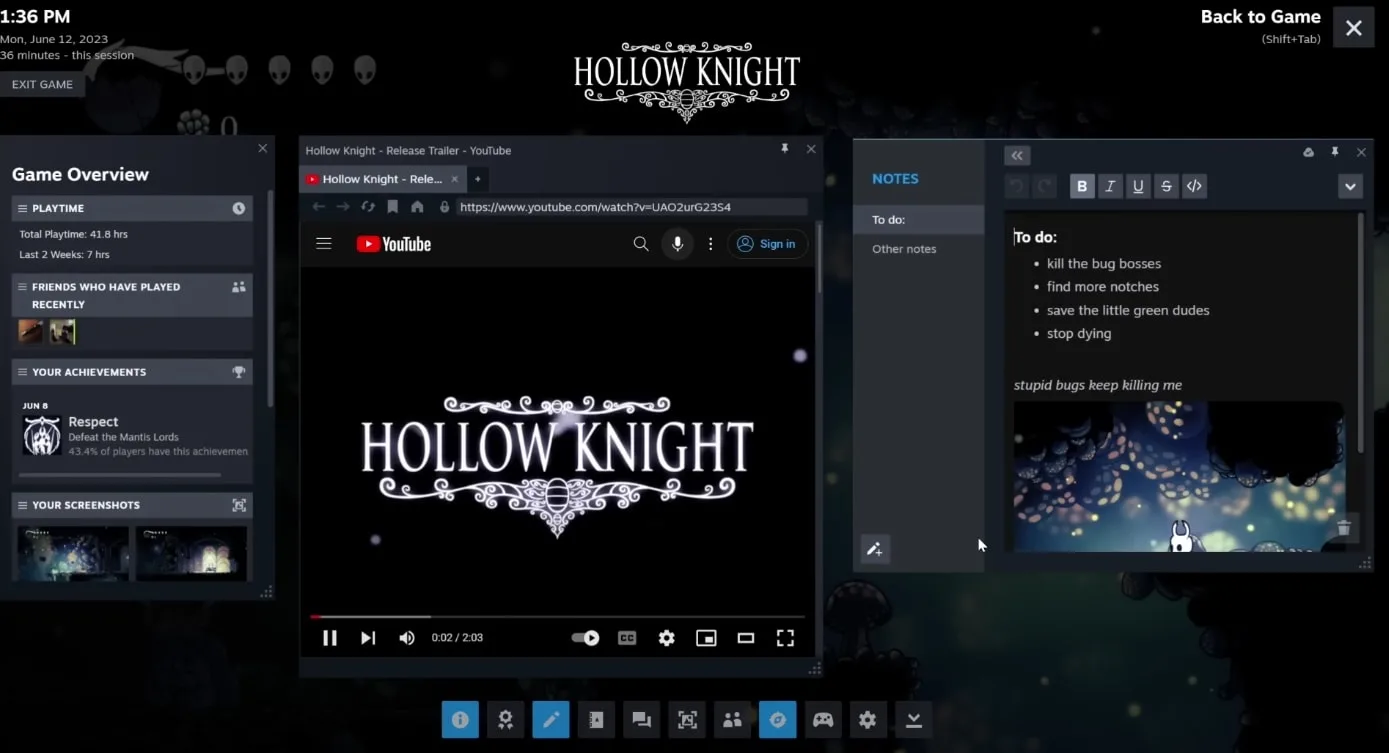Toggle the Web Browser compass icon in toolbar

[x=777, y=719]
